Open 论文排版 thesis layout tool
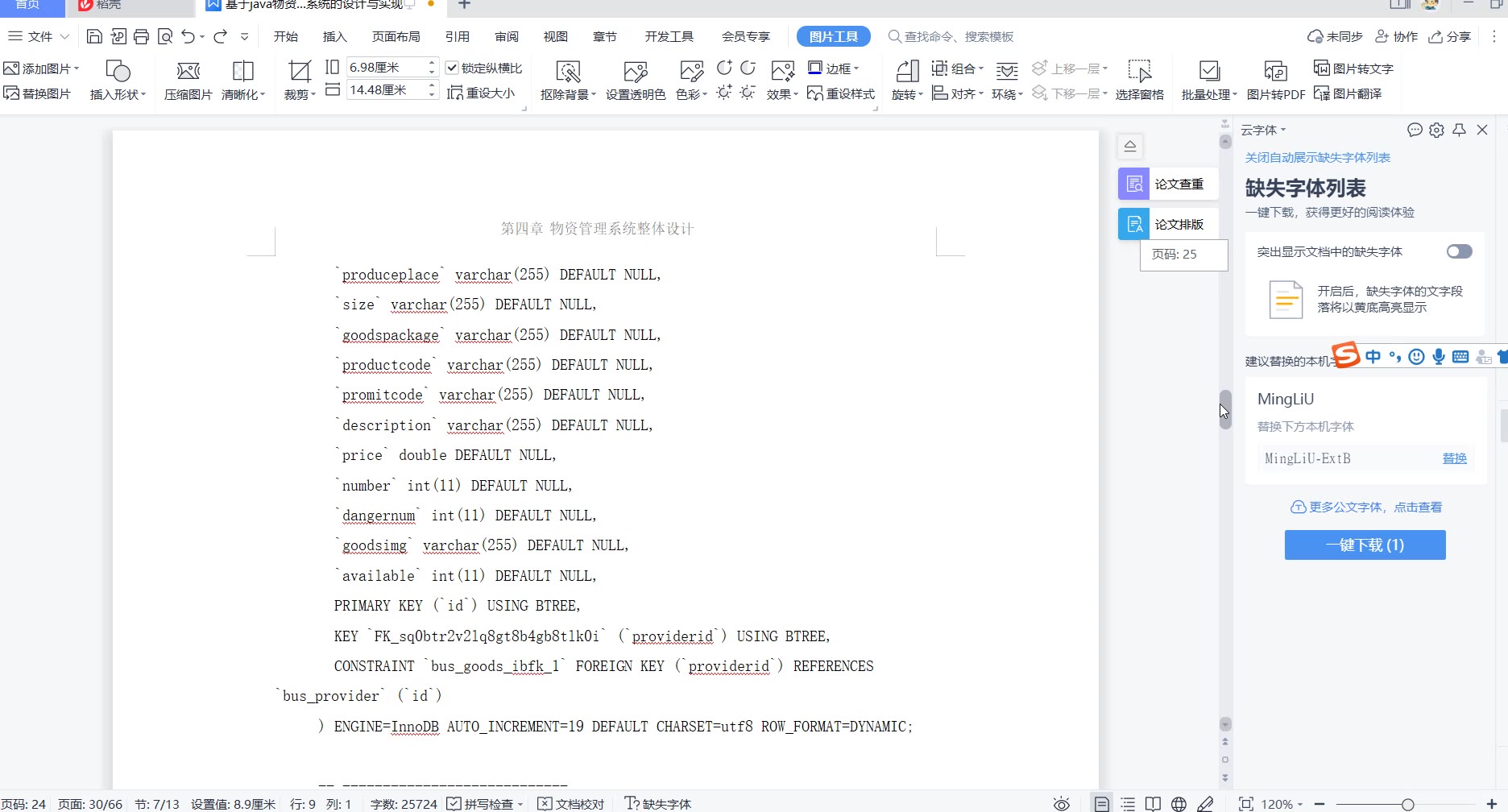1508x812 pixels. [1168, 224]
